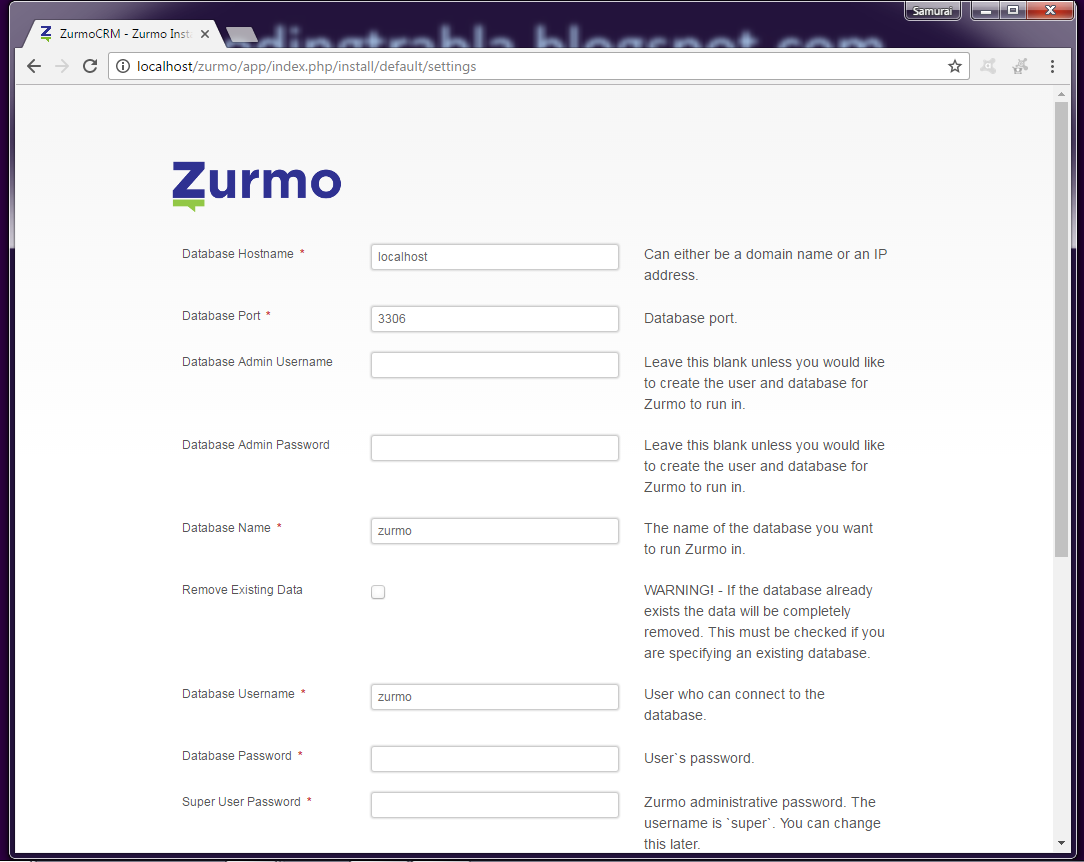Screen dimensions: 1084x862
Task: Click into Database Admin Password field
Action: 494,448
